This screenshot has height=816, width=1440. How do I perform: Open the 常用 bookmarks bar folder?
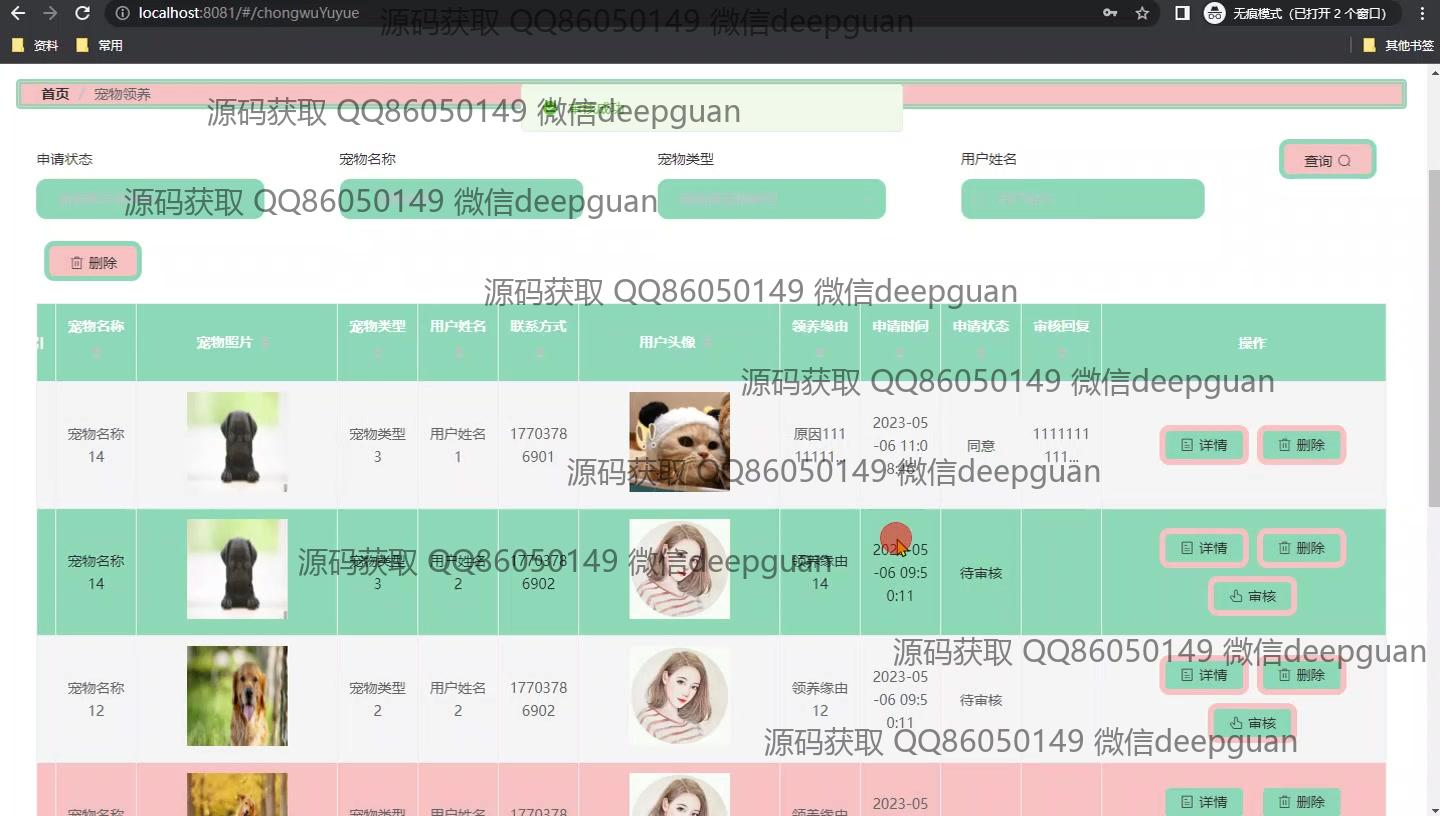point(100,45)
